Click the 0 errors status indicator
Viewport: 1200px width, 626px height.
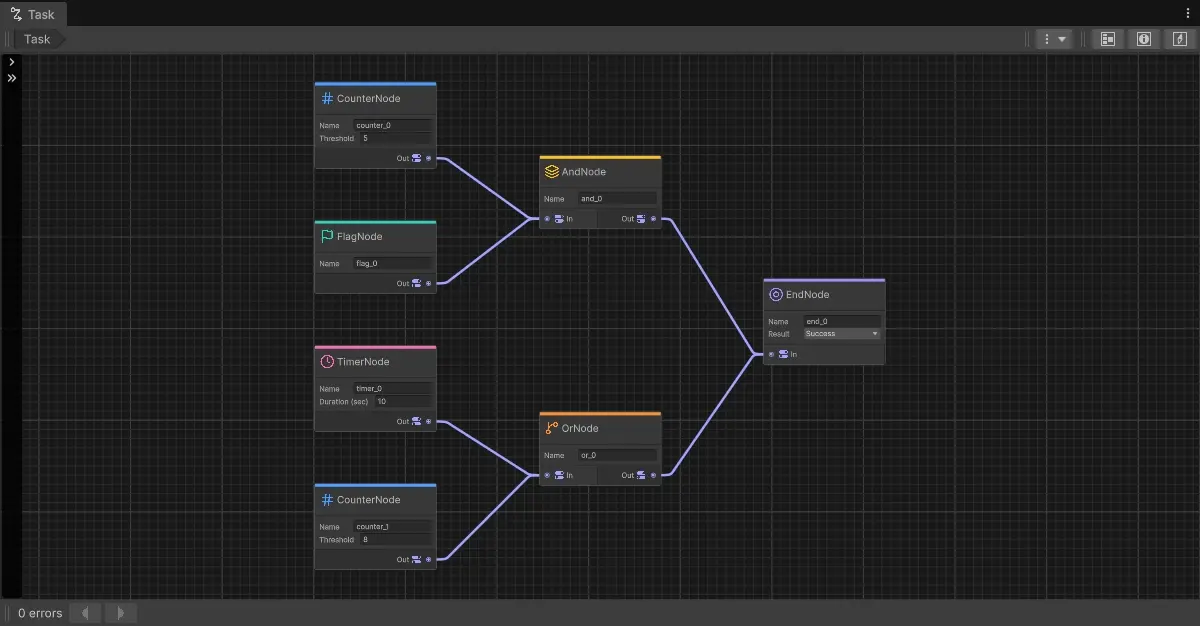pyautogui.click(x=40, y=613)
